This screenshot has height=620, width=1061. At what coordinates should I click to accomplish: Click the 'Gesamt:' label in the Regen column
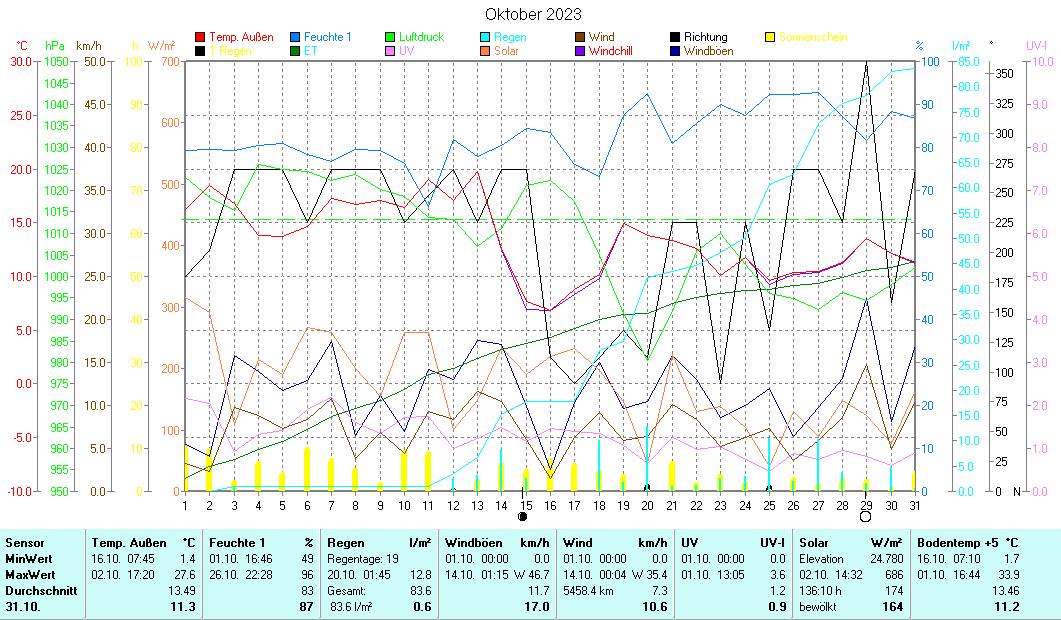pos(346,591)
